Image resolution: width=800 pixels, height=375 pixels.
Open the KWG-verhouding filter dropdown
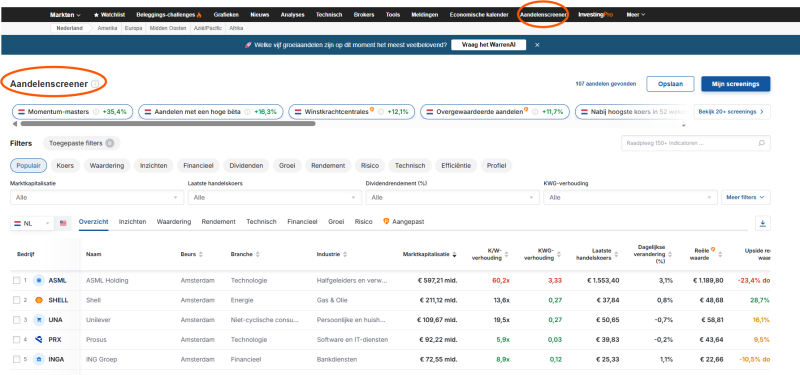[630, 197]
